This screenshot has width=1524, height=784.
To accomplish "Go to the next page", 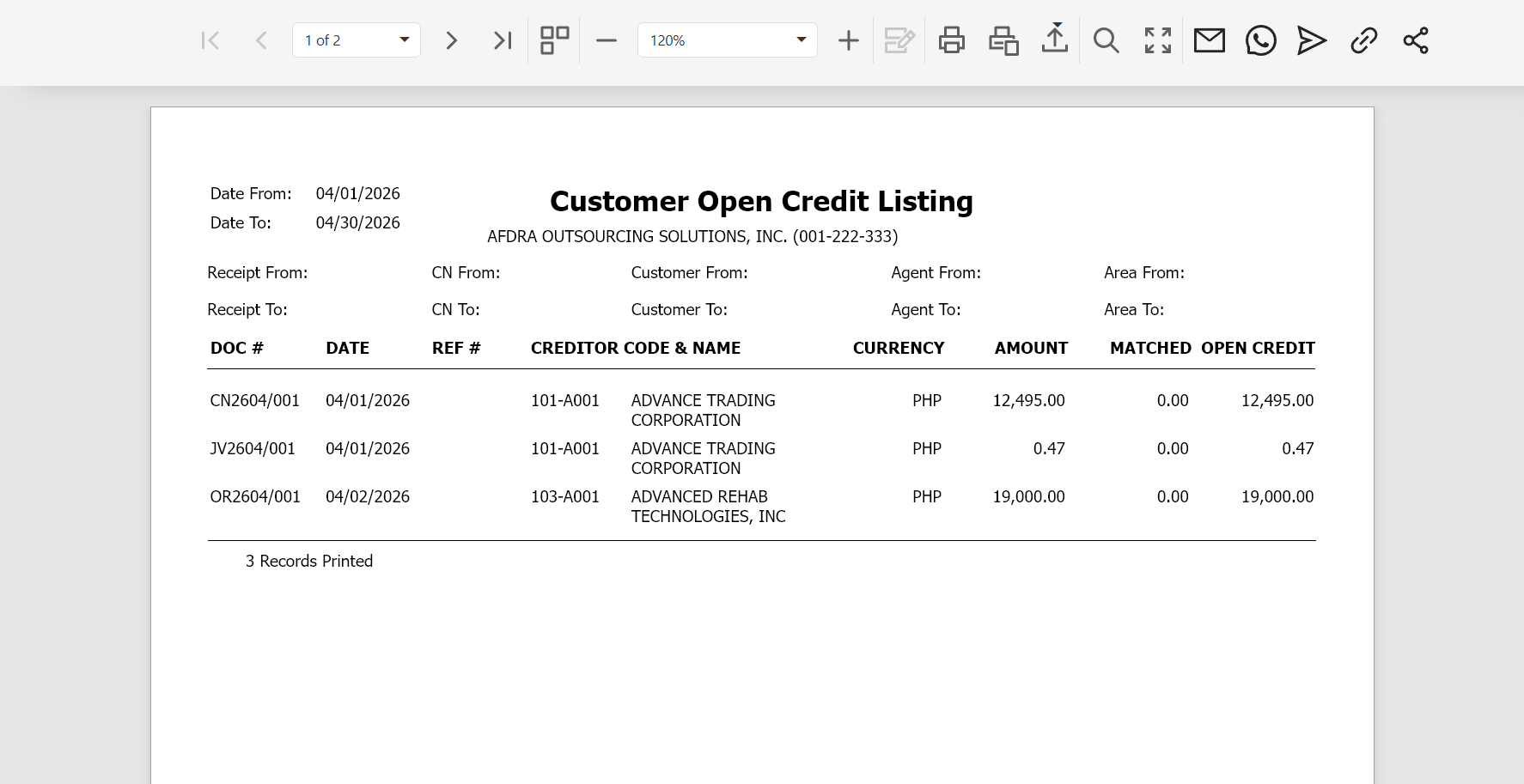I will click(451, 40).
